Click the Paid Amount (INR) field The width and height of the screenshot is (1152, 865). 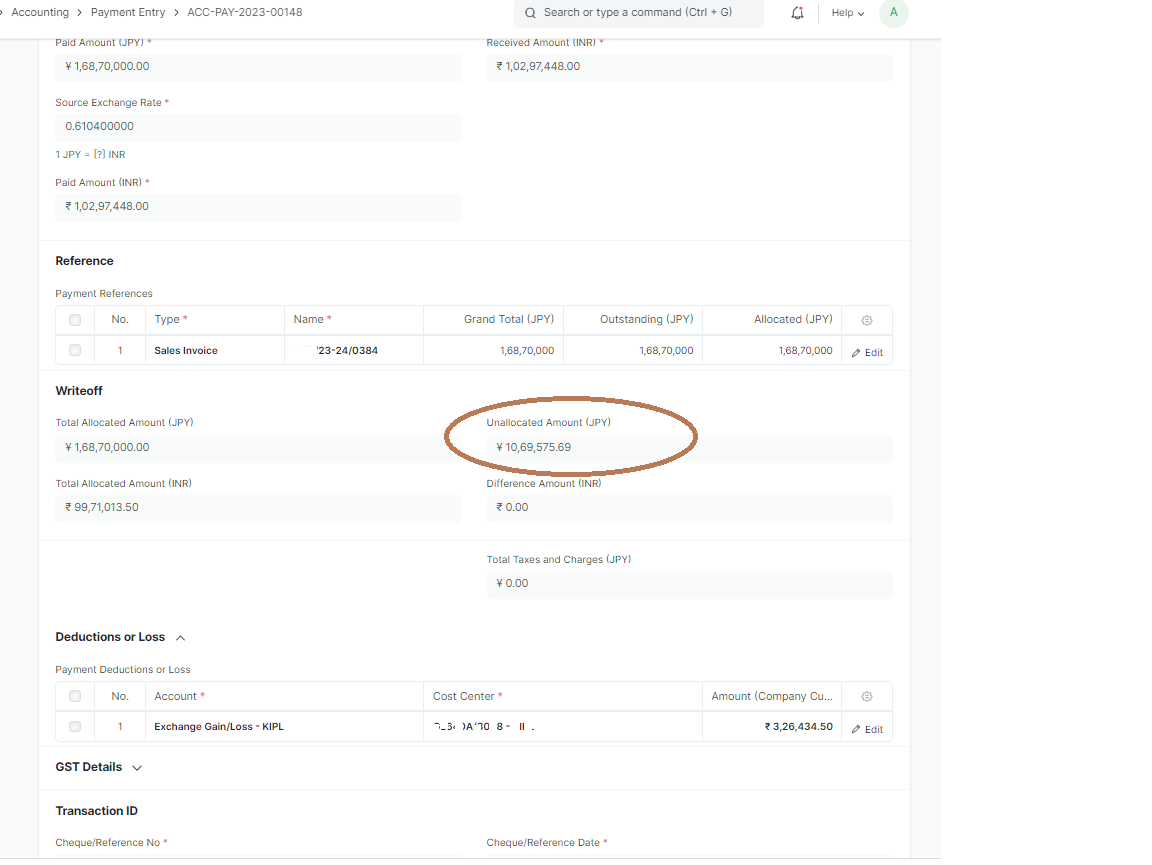click(258, 207)
